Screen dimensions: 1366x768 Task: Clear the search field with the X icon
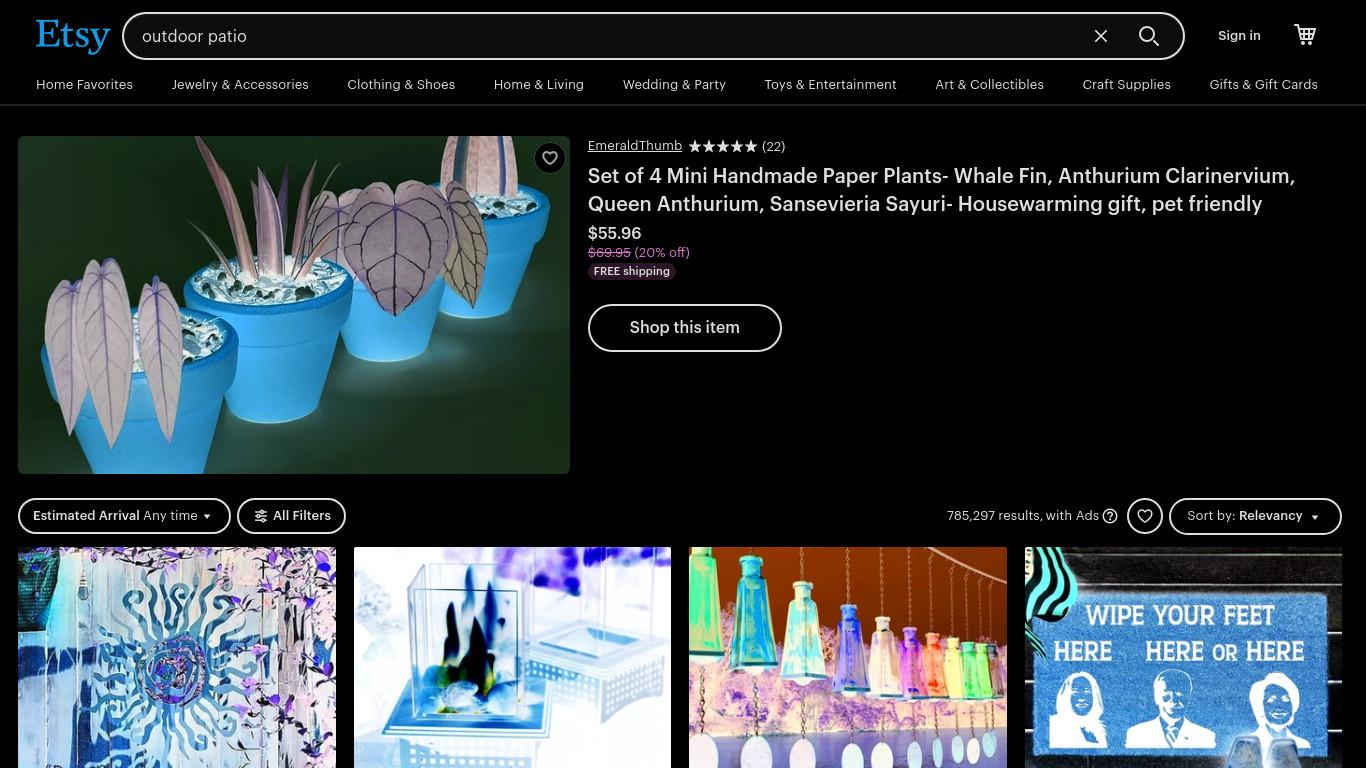pyautogui.click(x=1101, y=36)
